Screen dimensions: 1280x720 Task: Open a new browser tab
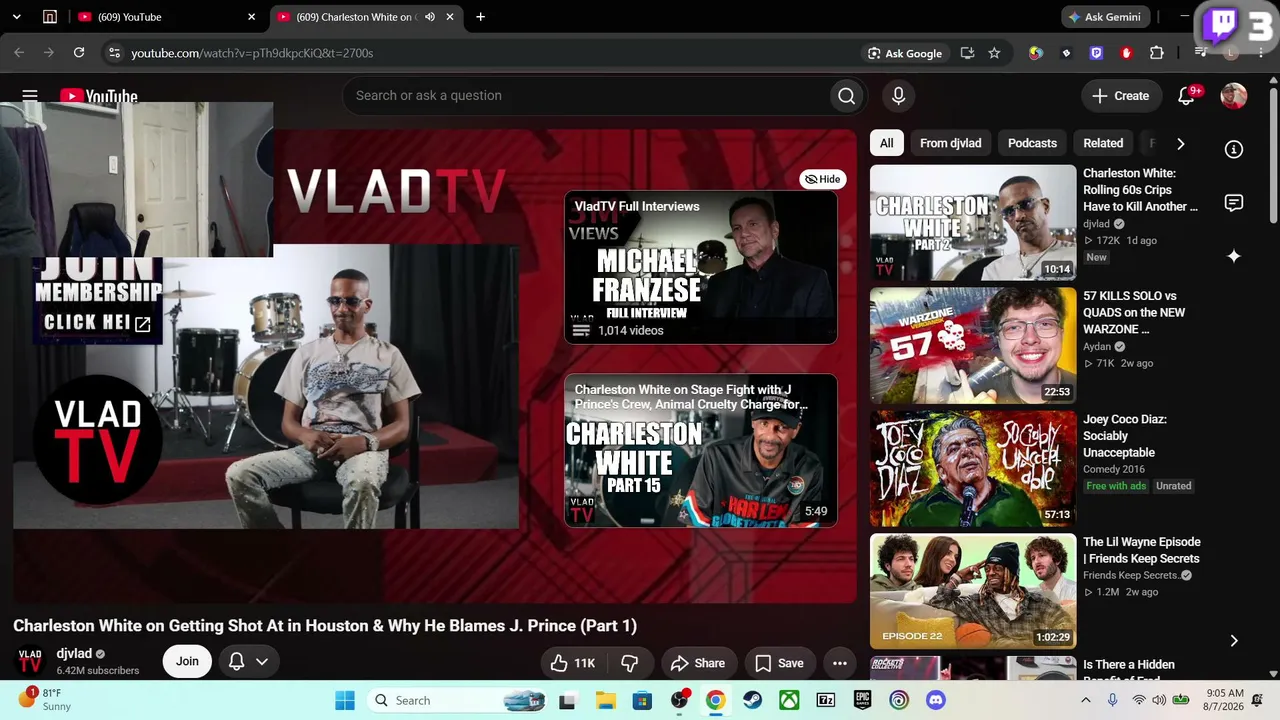[480, 17]
